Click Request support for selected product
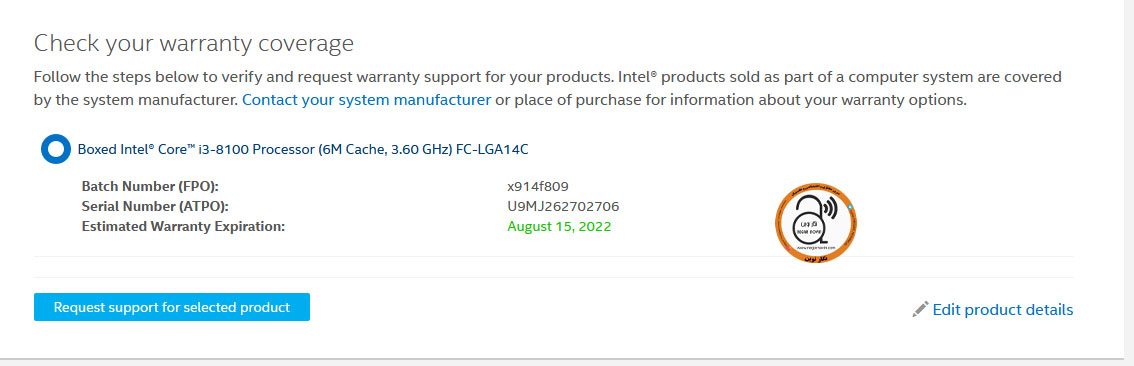Viewport: 1134px width, 366px height. 172,307
